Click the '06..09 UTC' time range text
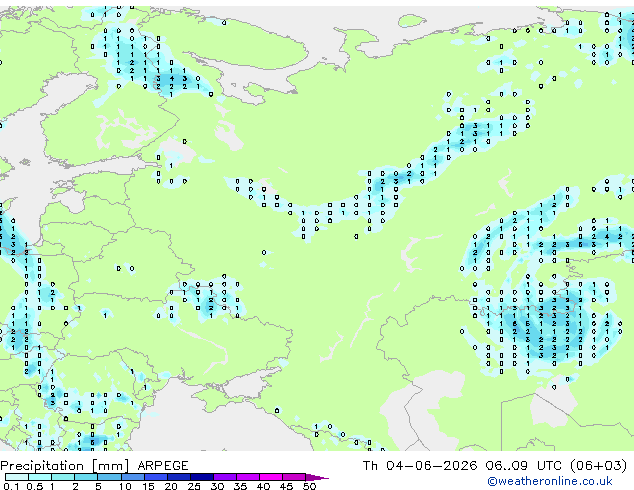 (x=524, y=466)
